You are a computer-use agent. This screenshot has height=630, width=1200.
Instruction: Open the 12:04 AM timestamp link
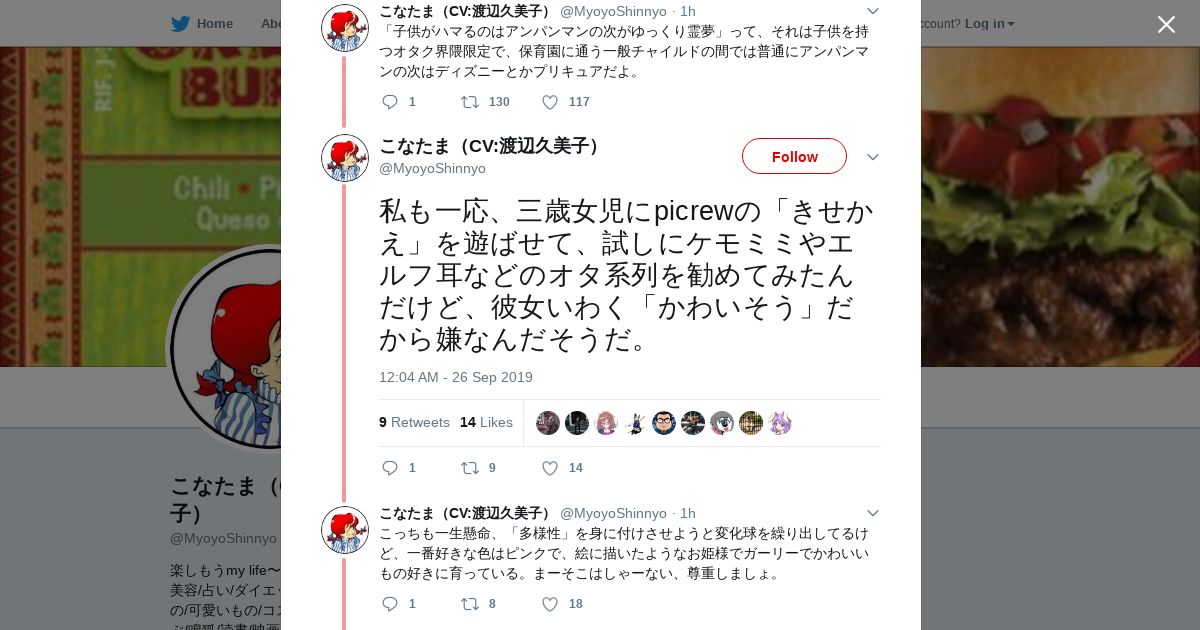pos(456,377)
